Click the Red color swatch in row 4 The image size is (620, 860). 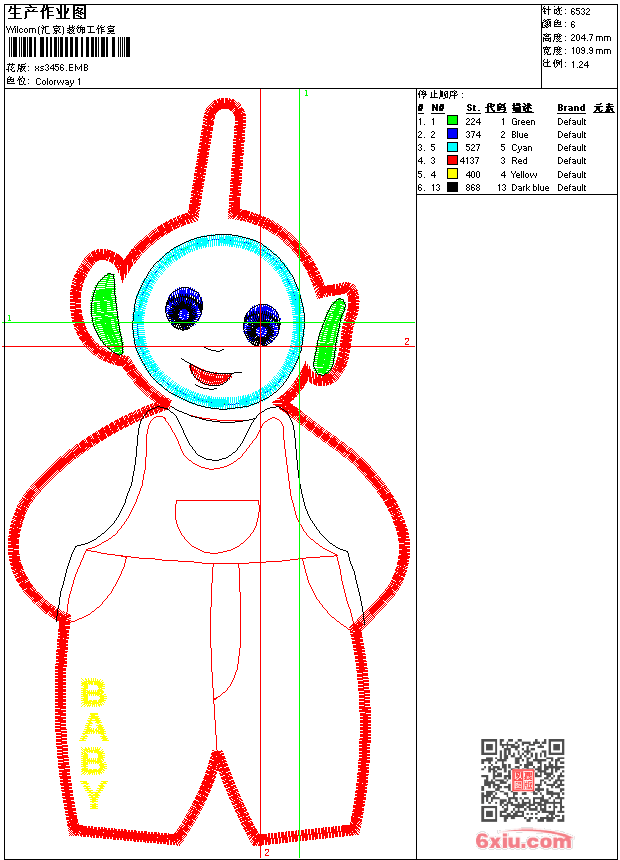pos(452,160)
